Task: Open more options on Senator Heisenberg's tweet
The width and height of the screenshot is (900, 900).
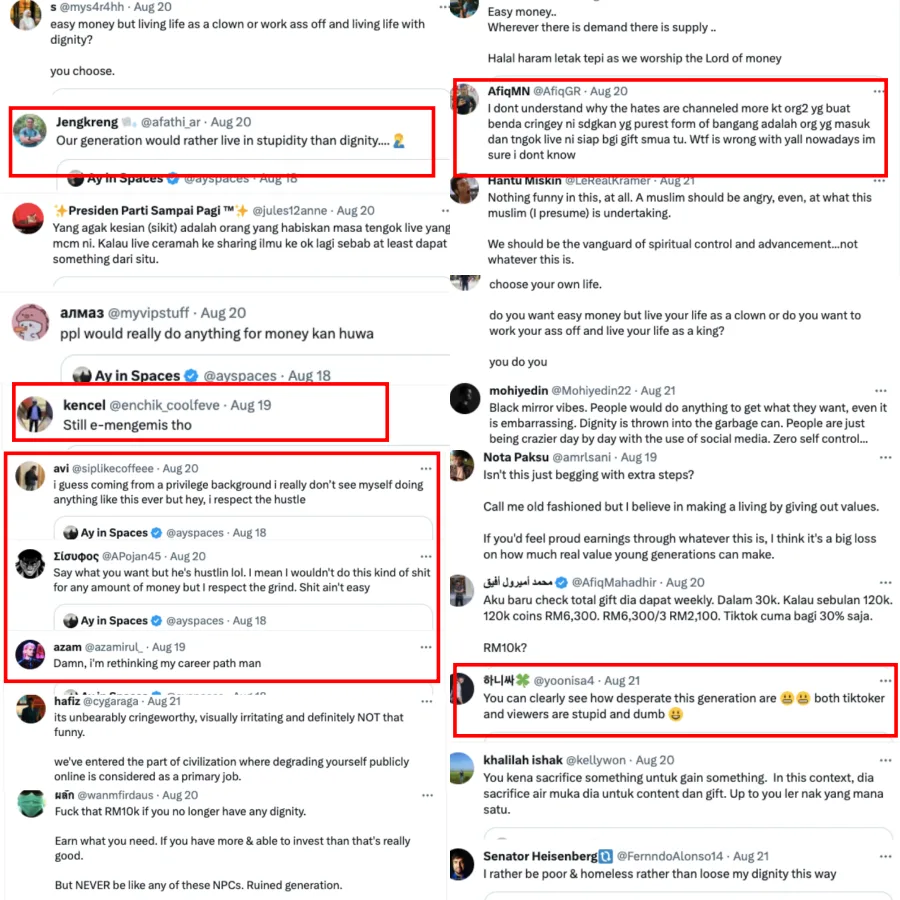Action: [x=885, y=856]
